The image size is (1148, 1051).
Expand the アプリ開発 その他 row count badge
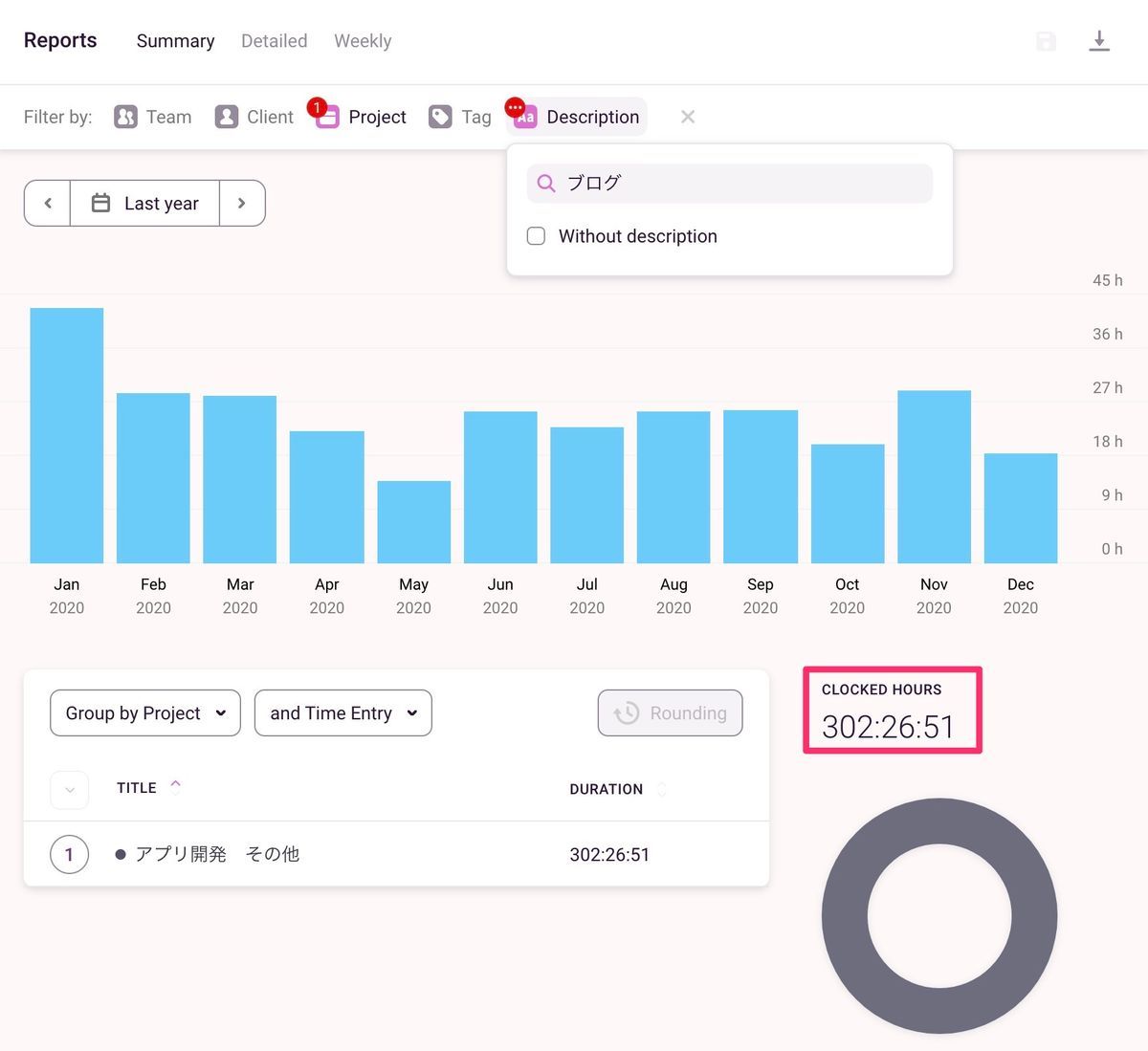(69, 854)
